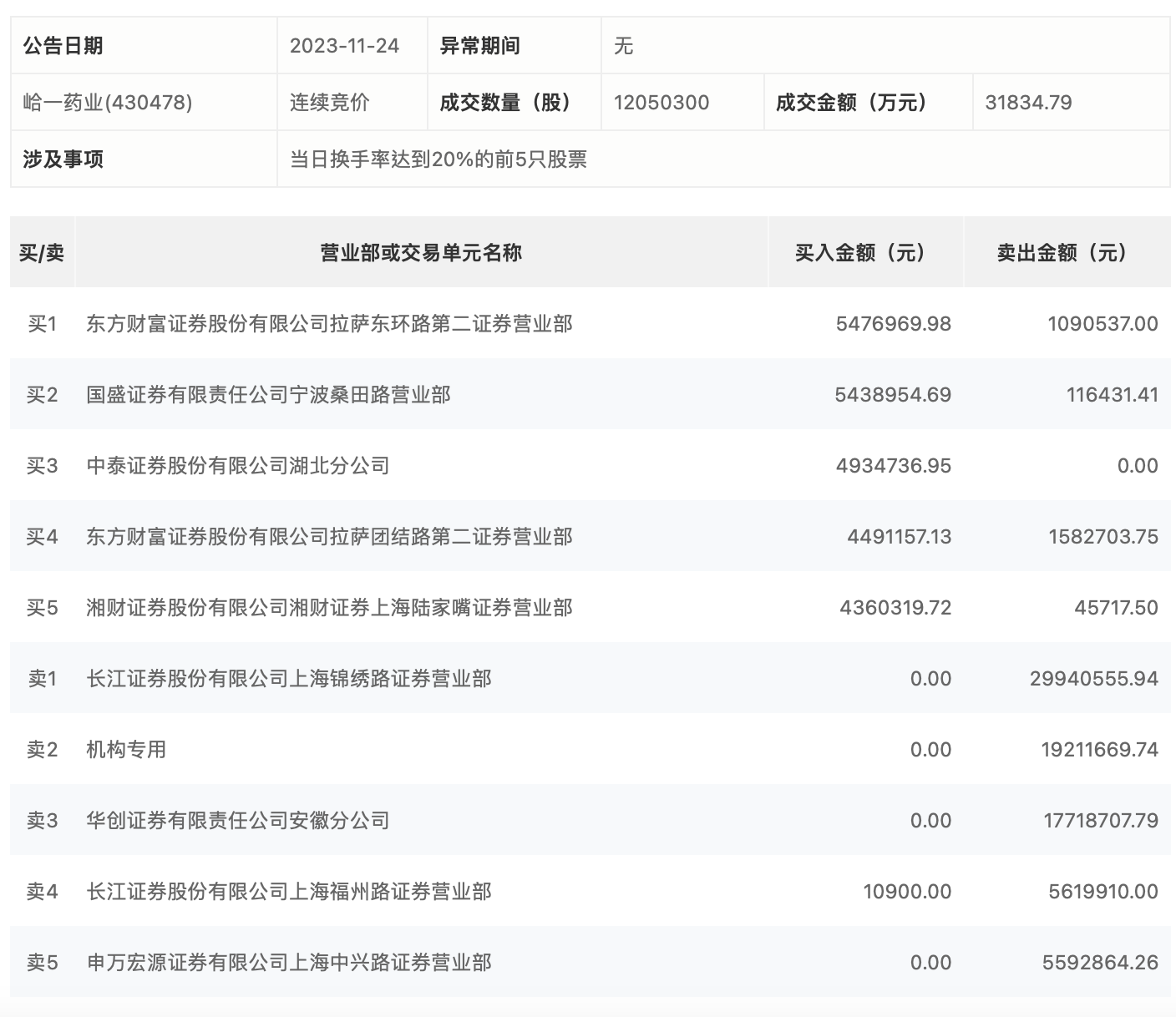Click 申万宏源证券上海中兴路证券营业部 name
1176x1017 pixels.
(289, 963)
